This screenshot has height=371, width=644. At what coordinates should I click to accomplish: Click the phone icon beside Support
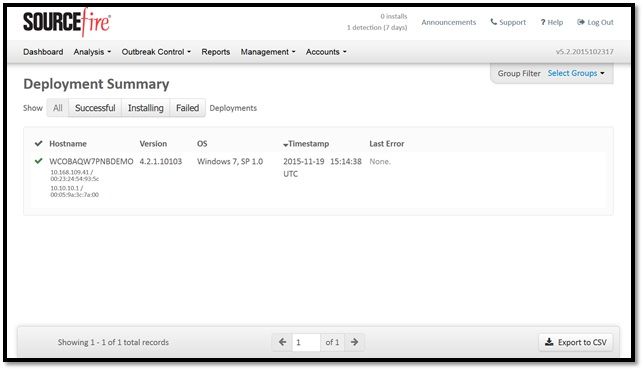(494, 22)
